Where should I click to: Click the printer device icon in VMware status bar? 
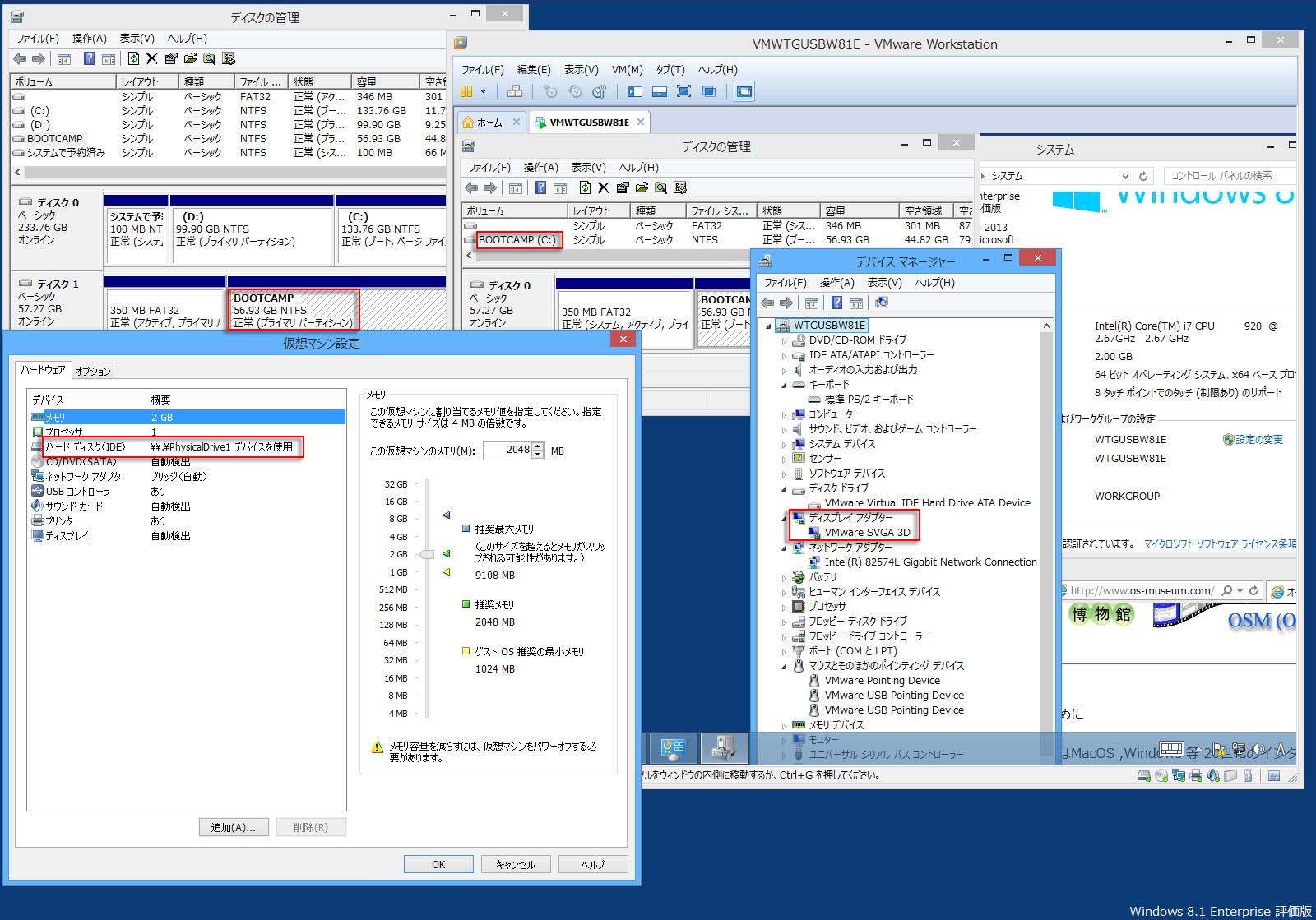pyautogui.click(x=1196, y=775)
